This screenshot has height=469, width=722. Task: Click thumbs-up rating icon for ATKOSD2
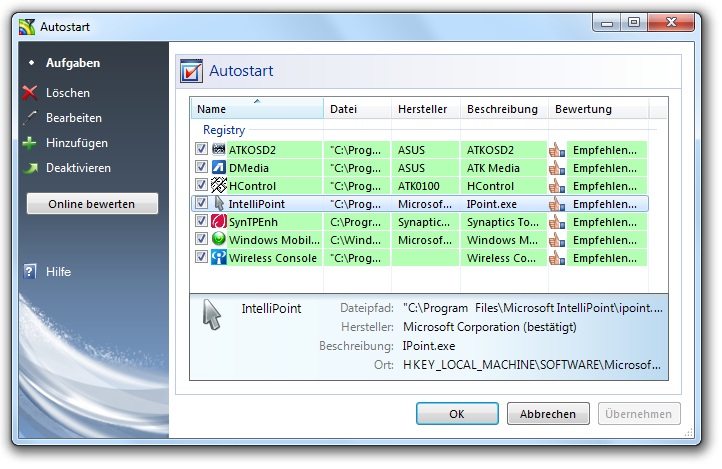click(x=557, y=150)
